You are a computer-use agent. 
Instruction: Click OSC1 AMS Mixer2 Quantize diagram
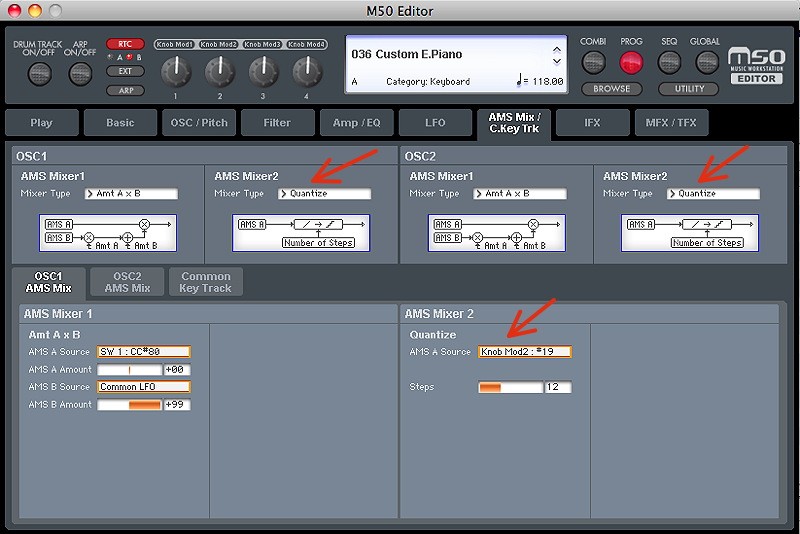click(301, 233)
